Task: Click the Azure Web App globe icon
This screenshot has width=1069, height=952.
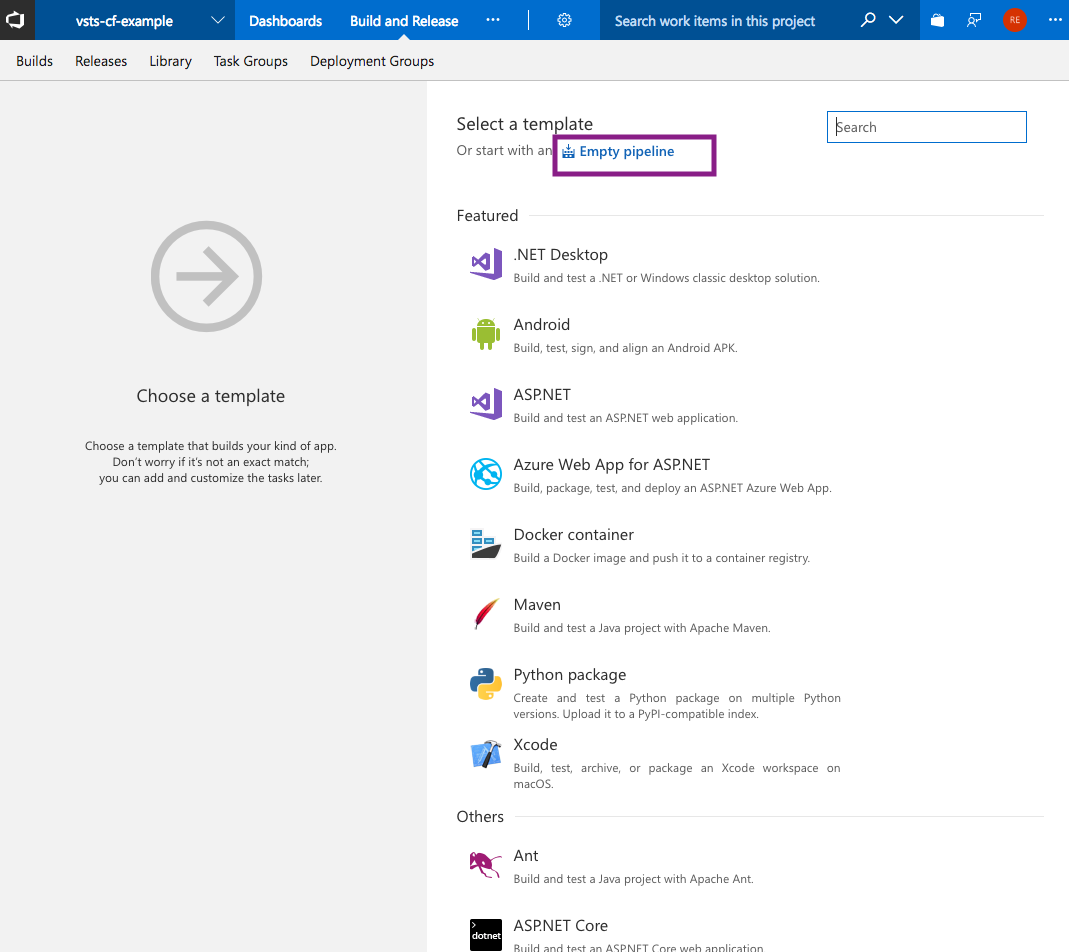Action: pos(486,474)
